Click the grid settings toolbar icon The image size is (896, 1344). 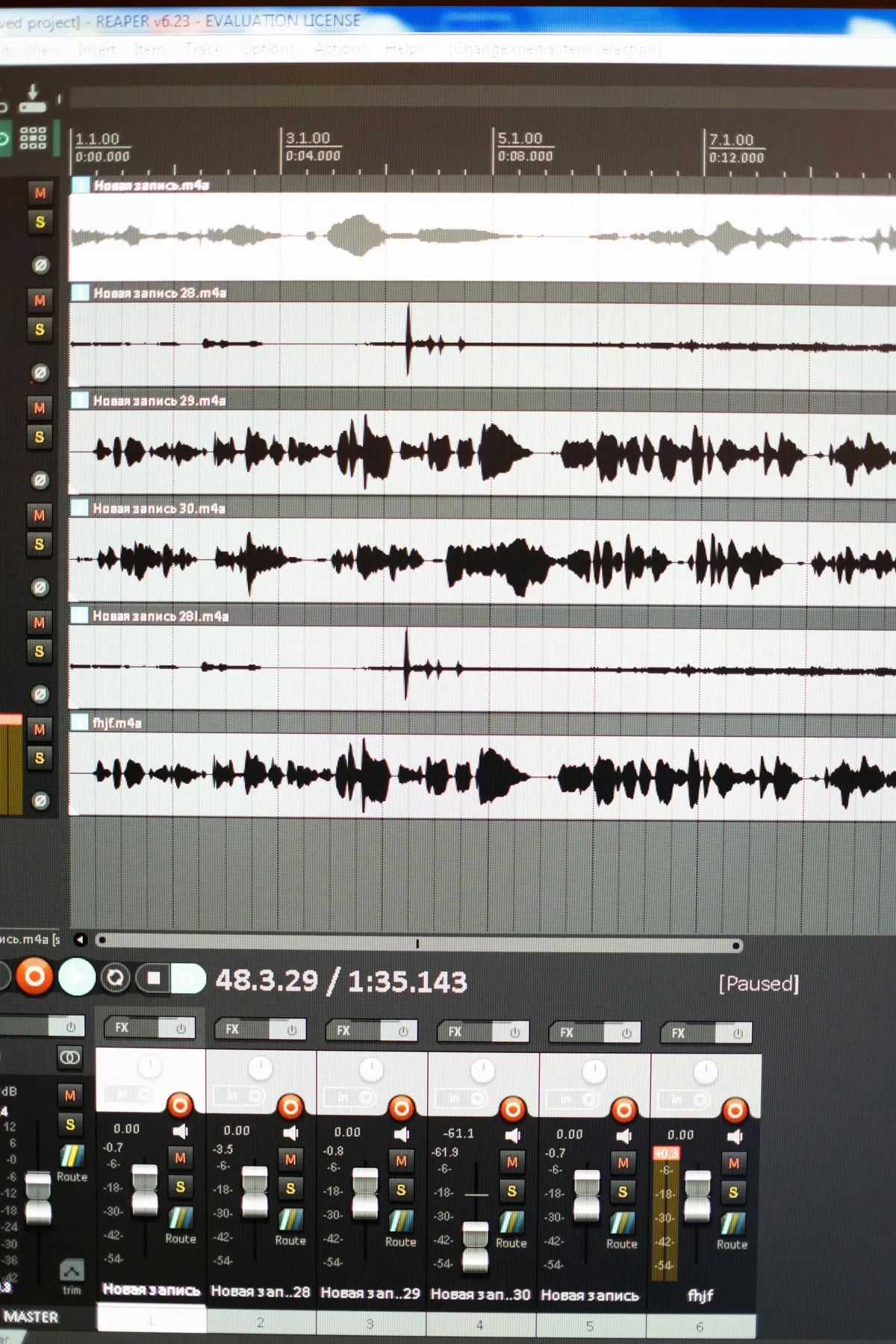click(33, 137)
